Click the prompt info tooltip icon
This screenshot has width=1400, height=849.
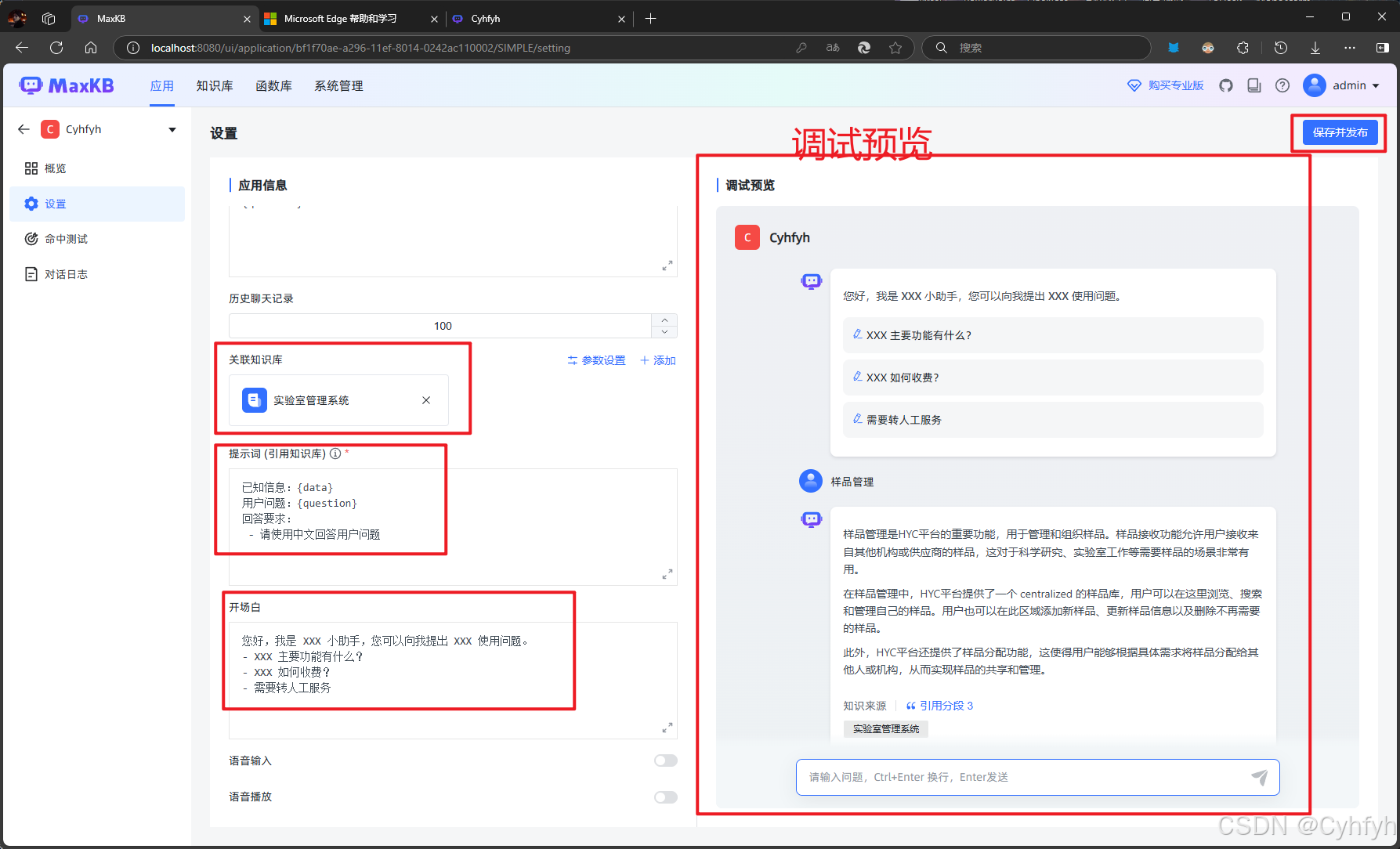coord(335,453)
